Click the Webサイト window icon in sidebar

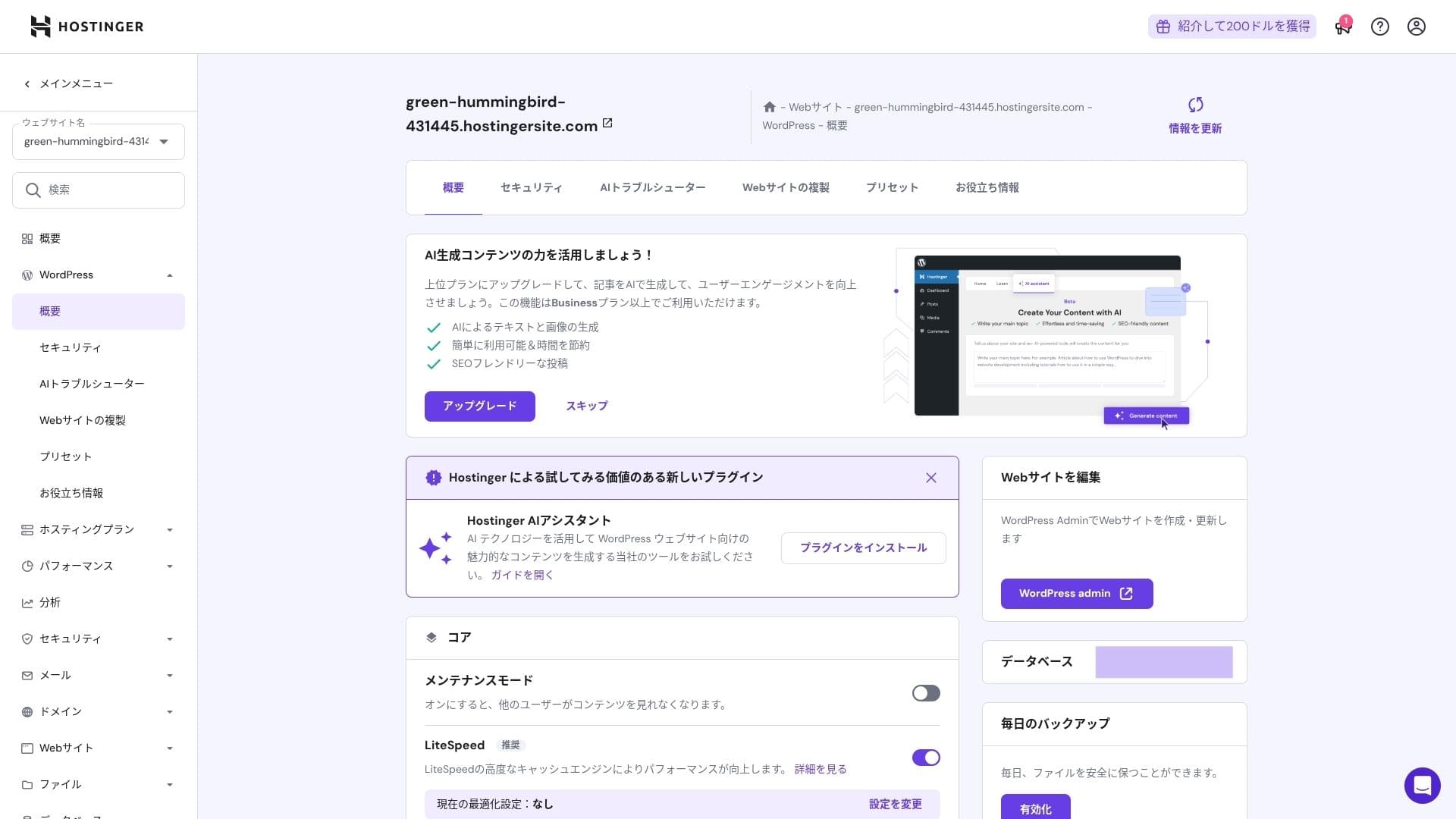(x=27, y=748)
